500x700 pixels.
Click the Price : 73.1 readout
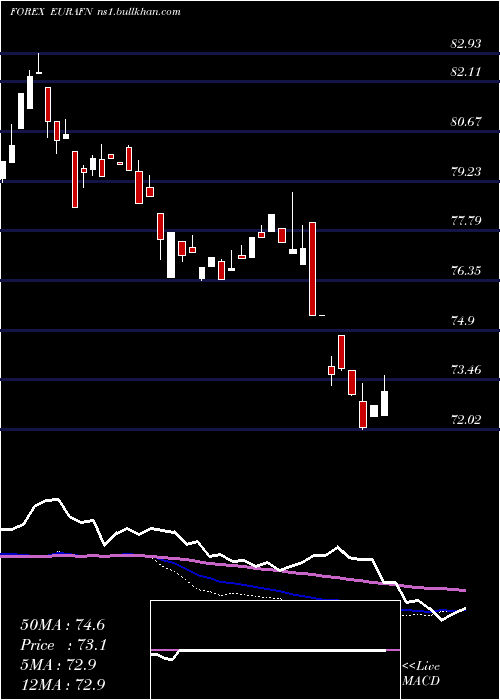(64, 646)
